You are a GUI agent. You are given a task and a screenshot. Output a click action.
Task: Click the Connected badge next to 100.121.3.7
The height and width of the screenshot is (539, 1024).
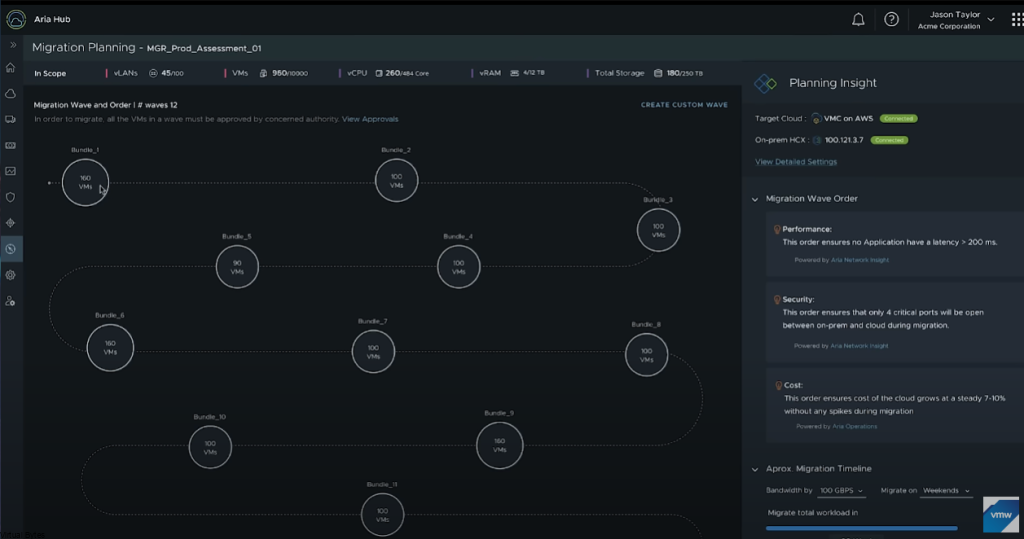tap(889, 140)
